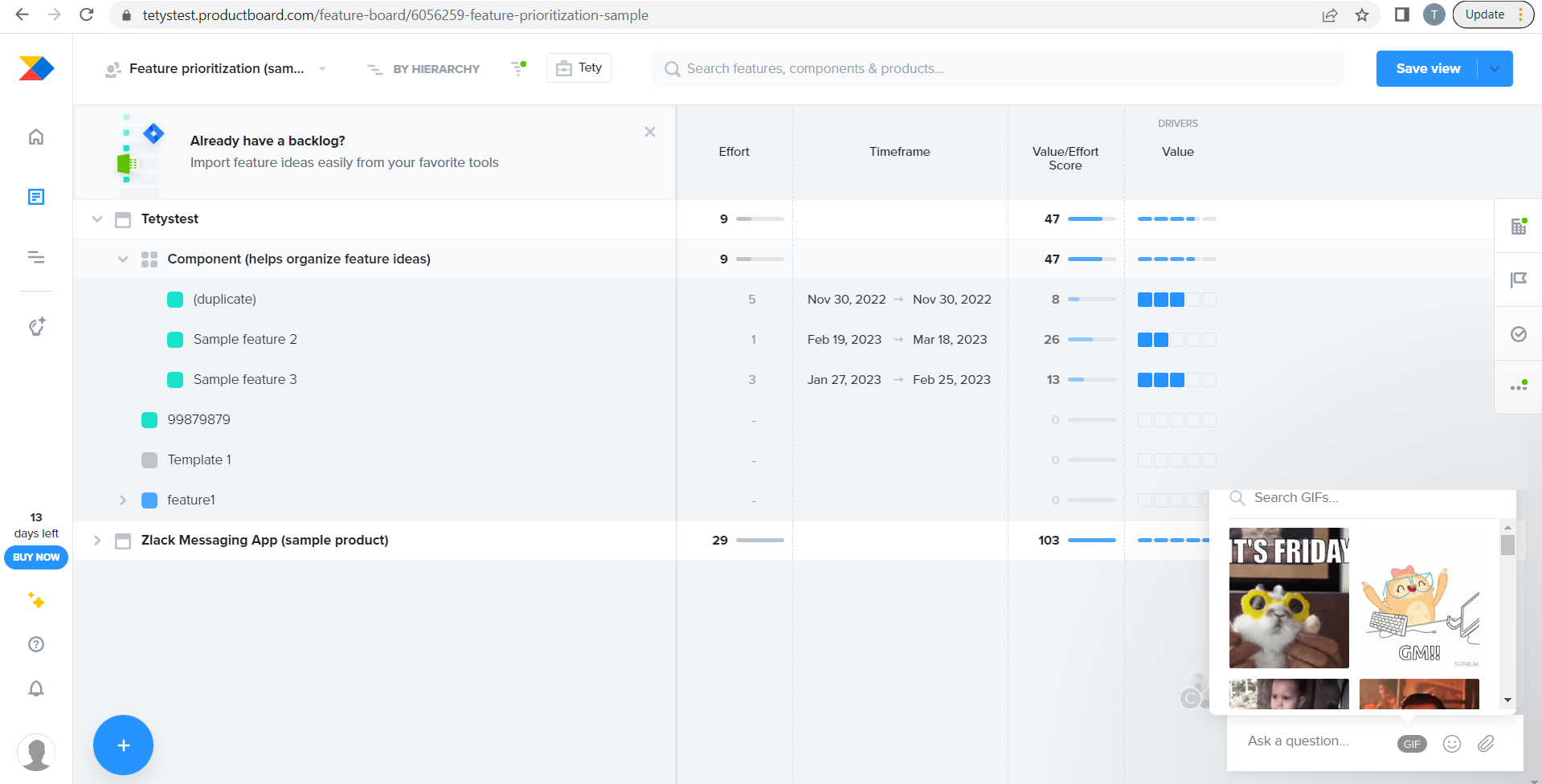The height and width of the screenshot is (784, 1542).
Task: Reload the page in the browser
Action: point(87,14)
